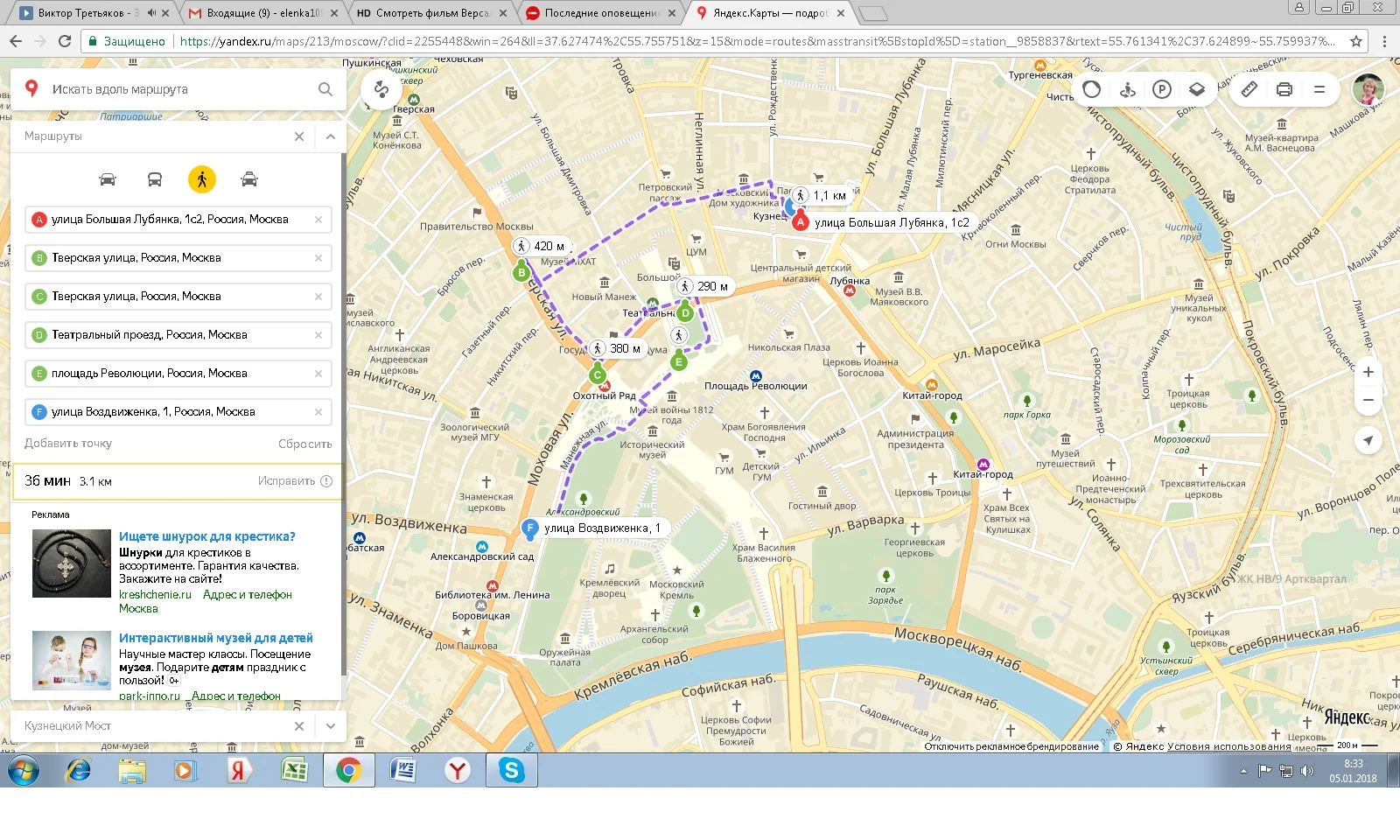Click route marker D on the map
The width and height of the screenshot is (1400, 840).
coord(685,312)
